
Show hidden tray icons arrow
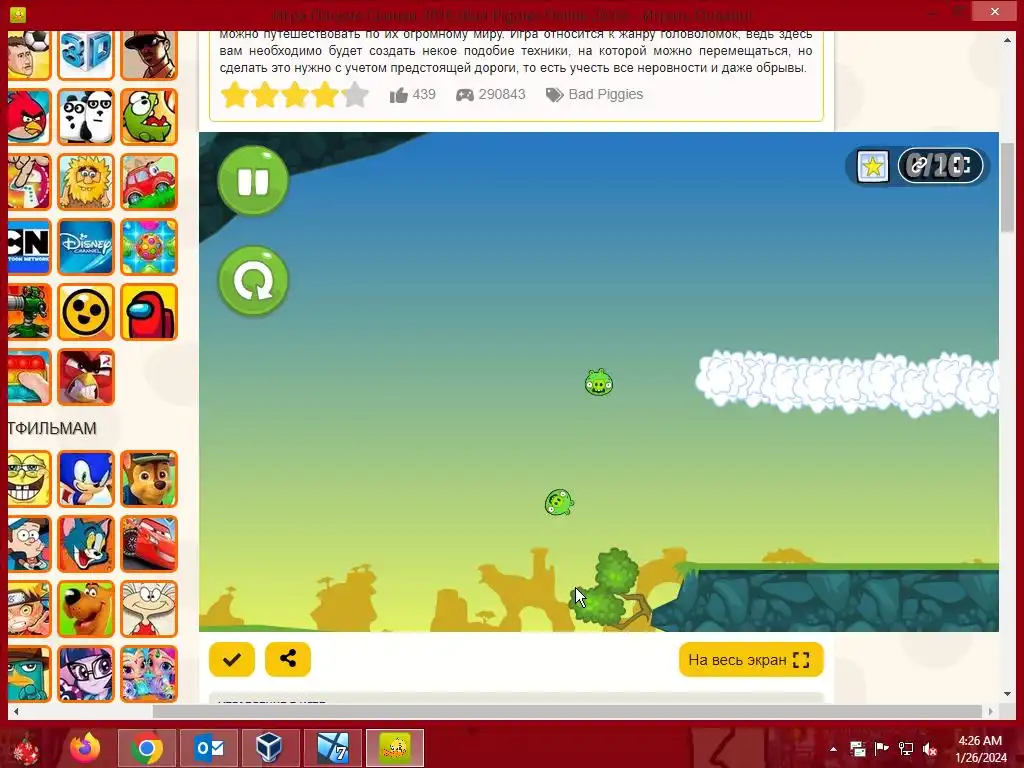[x=833, y=749]
